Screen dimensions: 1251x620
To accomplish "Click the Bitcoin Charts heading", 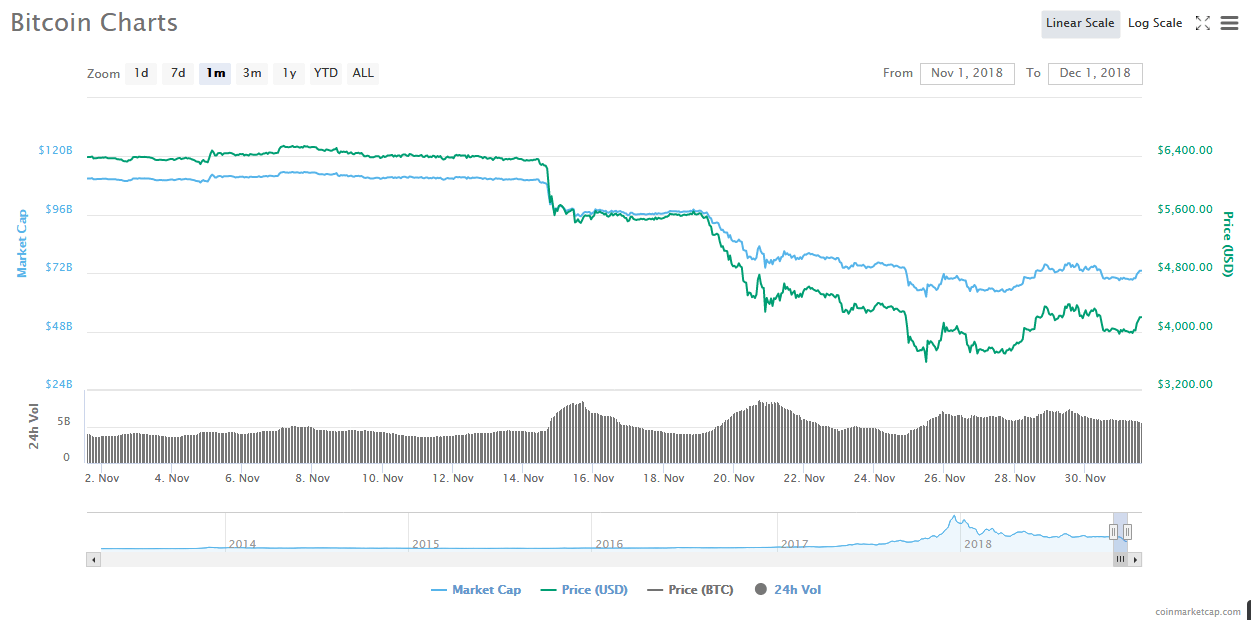I will coord(94,22).
